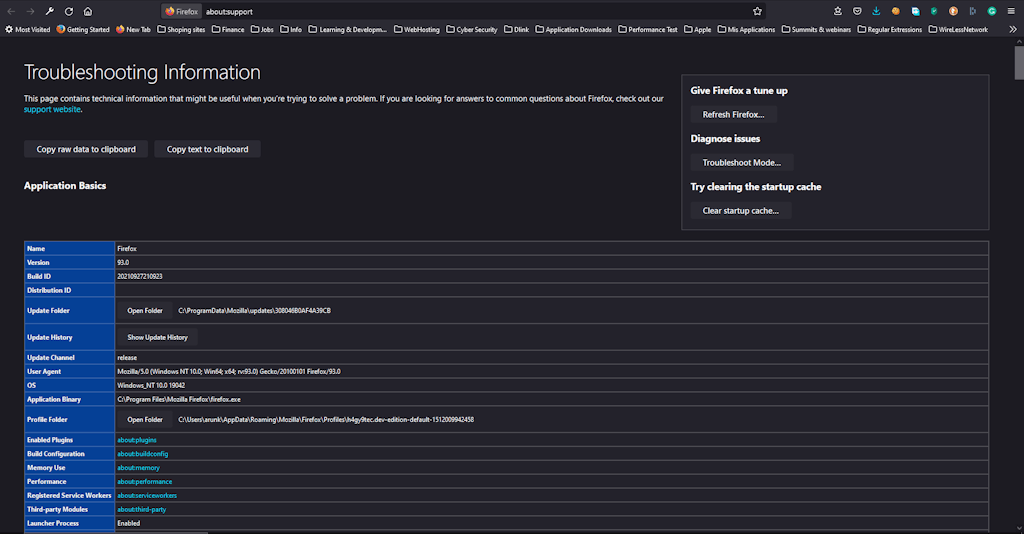Click the orange circular extension icon
The height and width of the screenshot is (534, 1024).
coord(953,11)
